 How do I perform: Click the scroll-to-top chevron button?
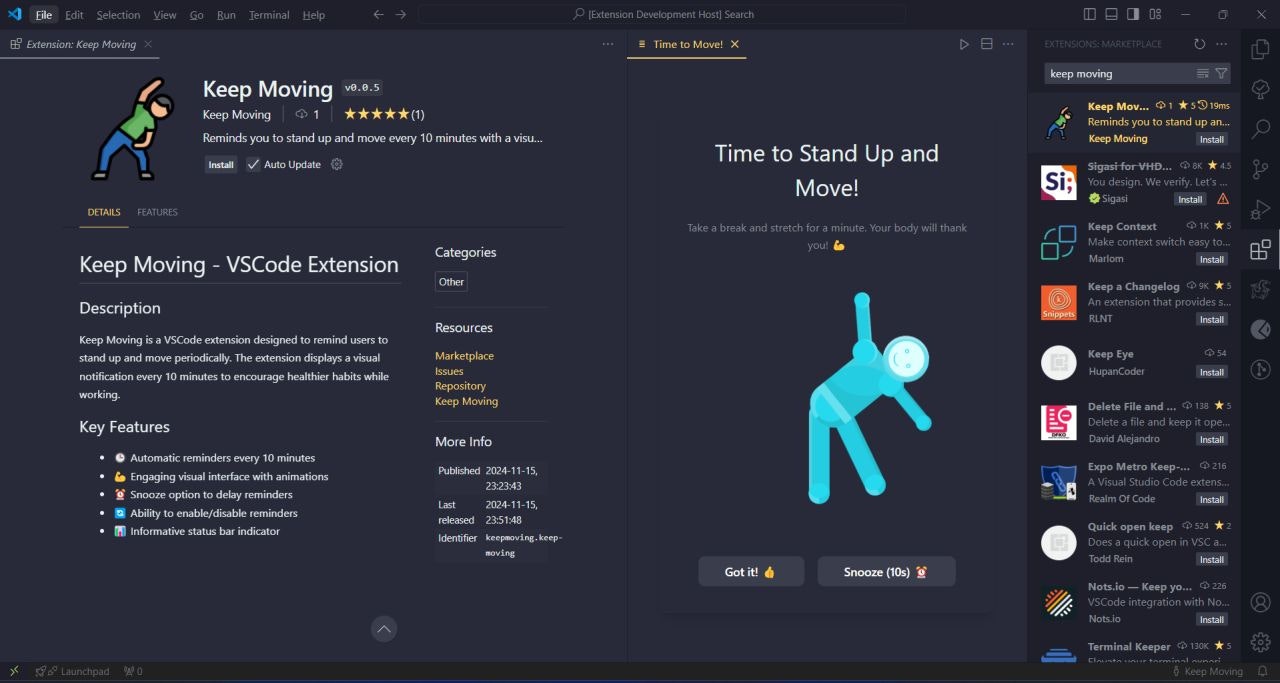pos(384,629)
